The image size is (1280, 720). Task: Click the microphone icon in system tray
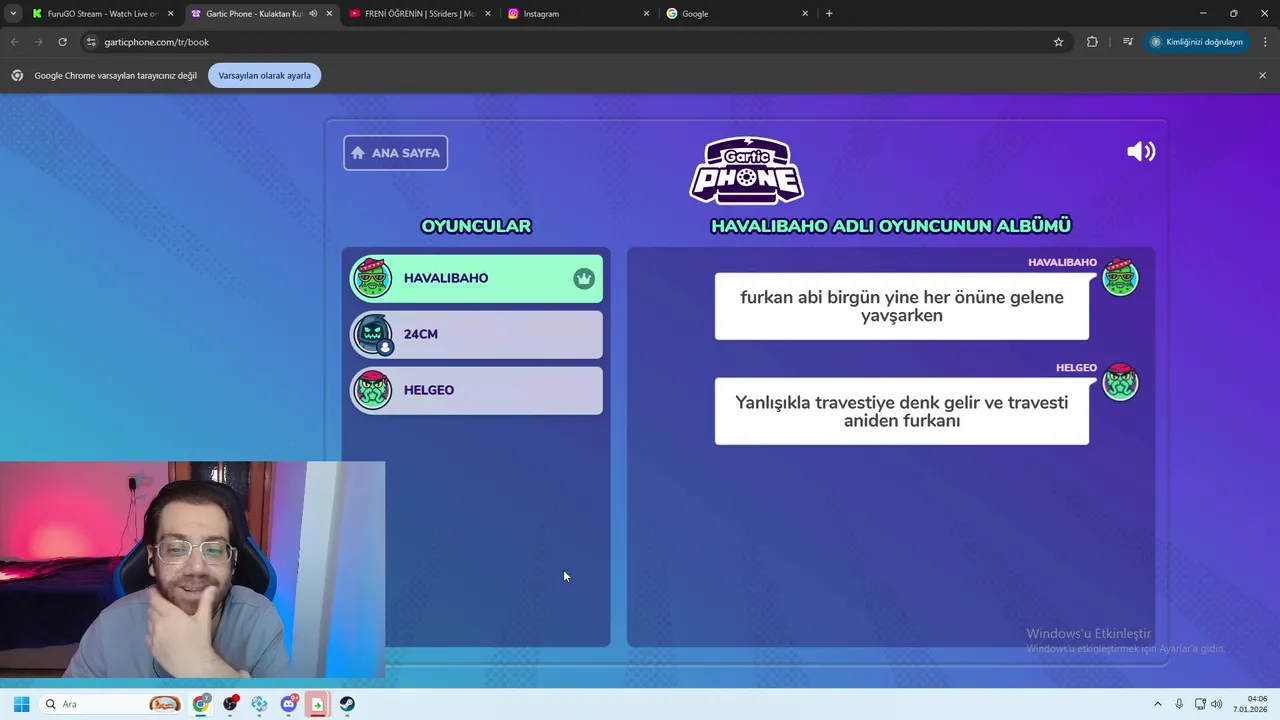pyautogui.click(x=1179, y=704)
